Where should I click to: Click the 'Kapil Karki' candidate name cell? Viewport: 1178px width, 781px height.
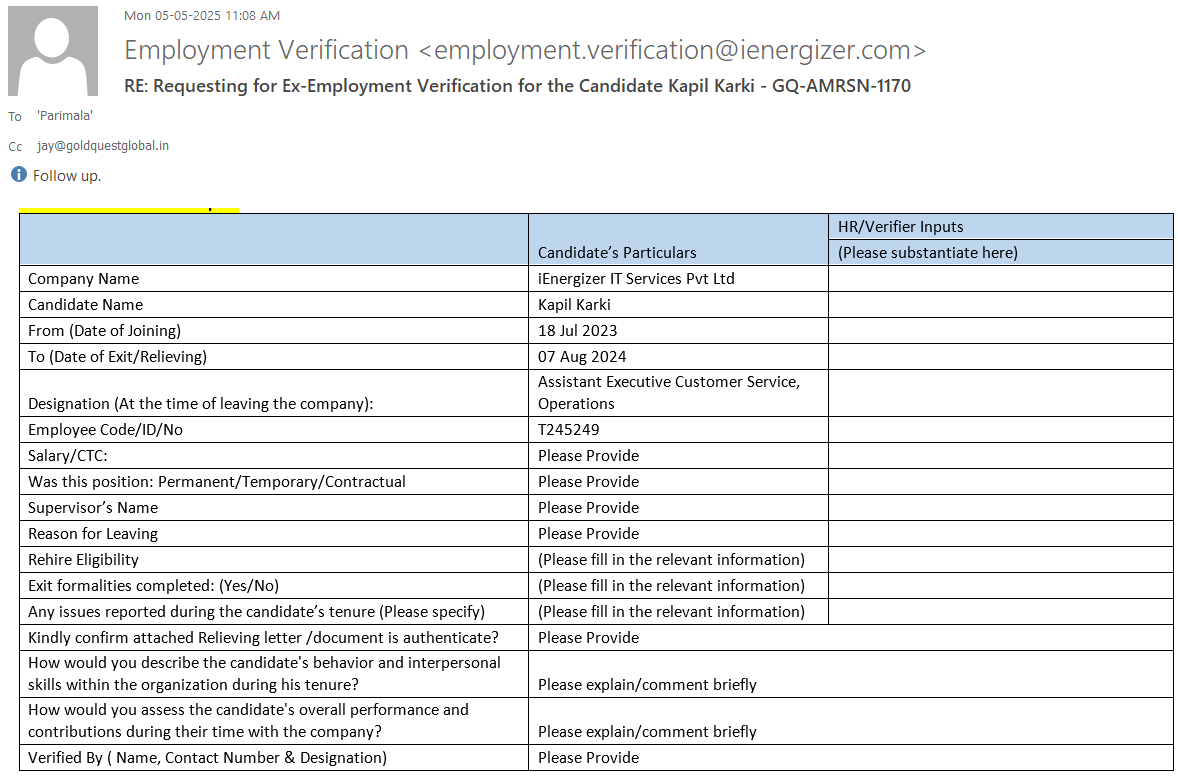click(574, 305)
